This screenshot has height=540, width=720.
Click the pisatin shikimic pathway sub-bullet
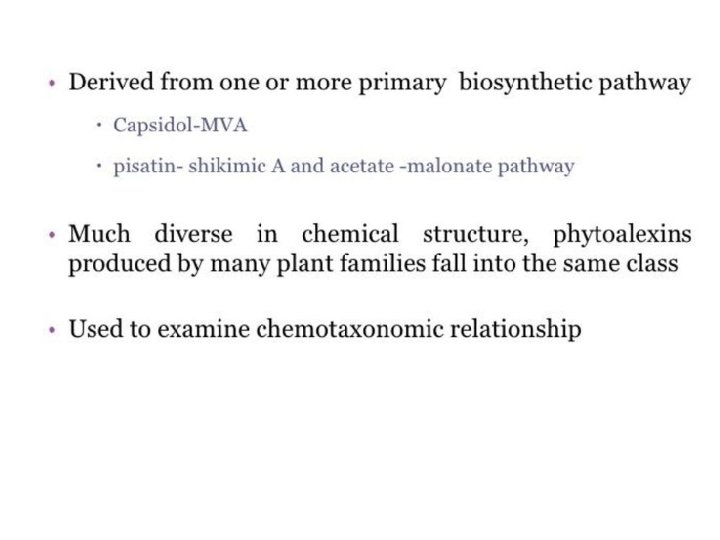pyautogui.click(x=343, y=166)
